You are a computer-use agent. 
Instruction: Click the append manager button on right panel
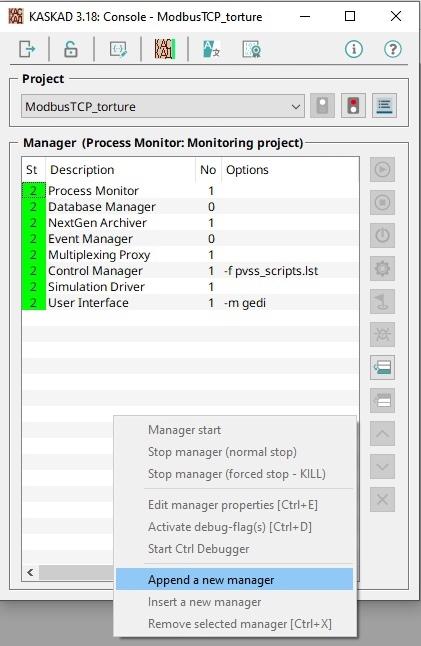(x=382, y=367)
